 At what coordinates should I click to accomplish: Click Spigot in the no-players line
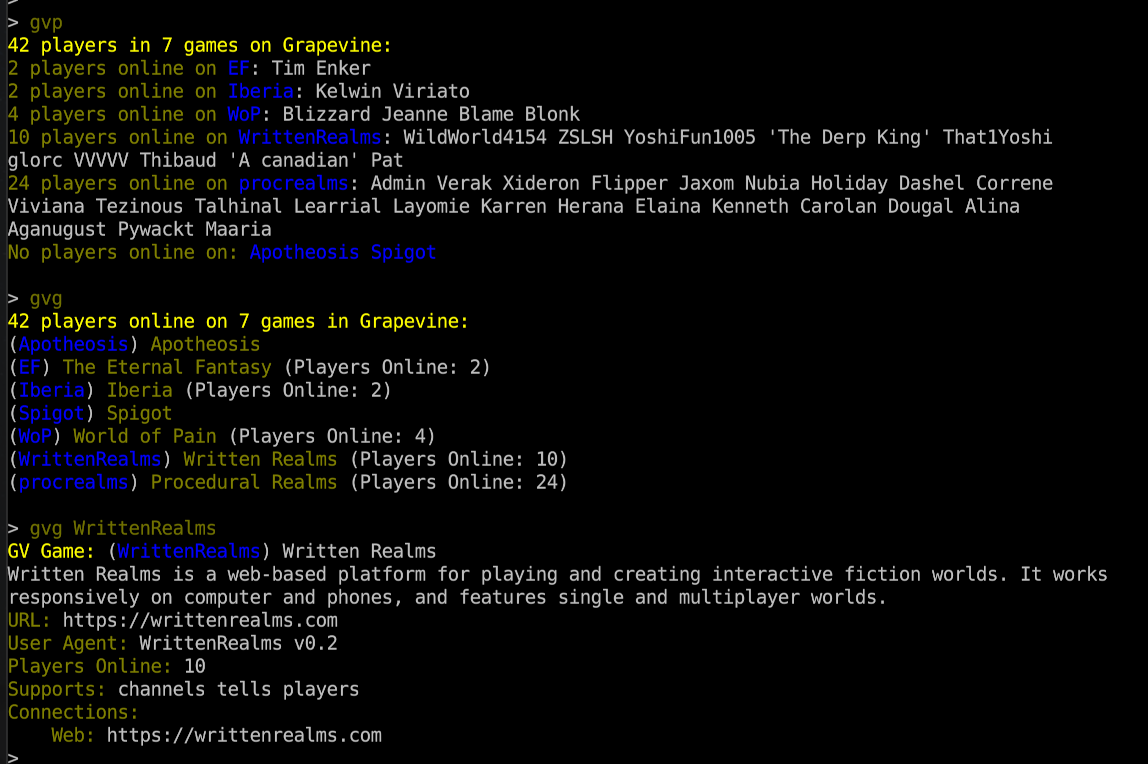[404, 252]
